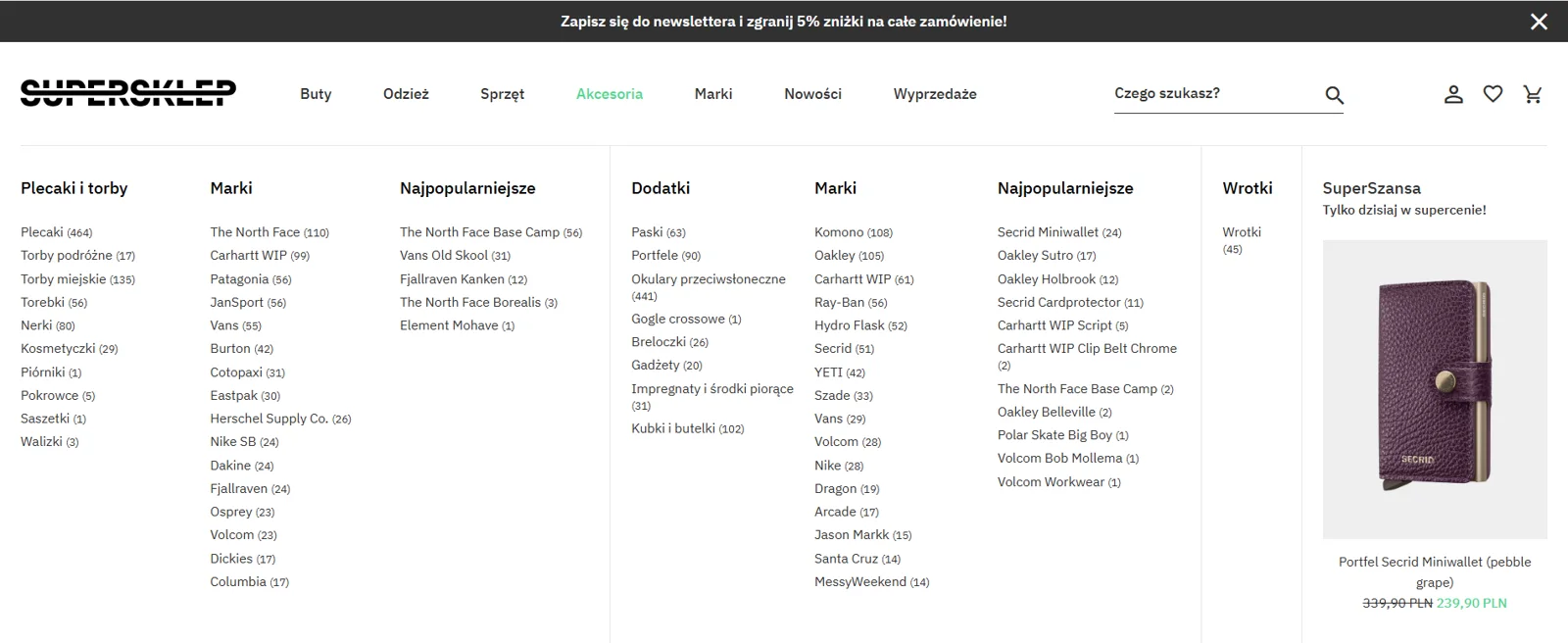Open Oakley Sutro (17)

coord(1047,256)
